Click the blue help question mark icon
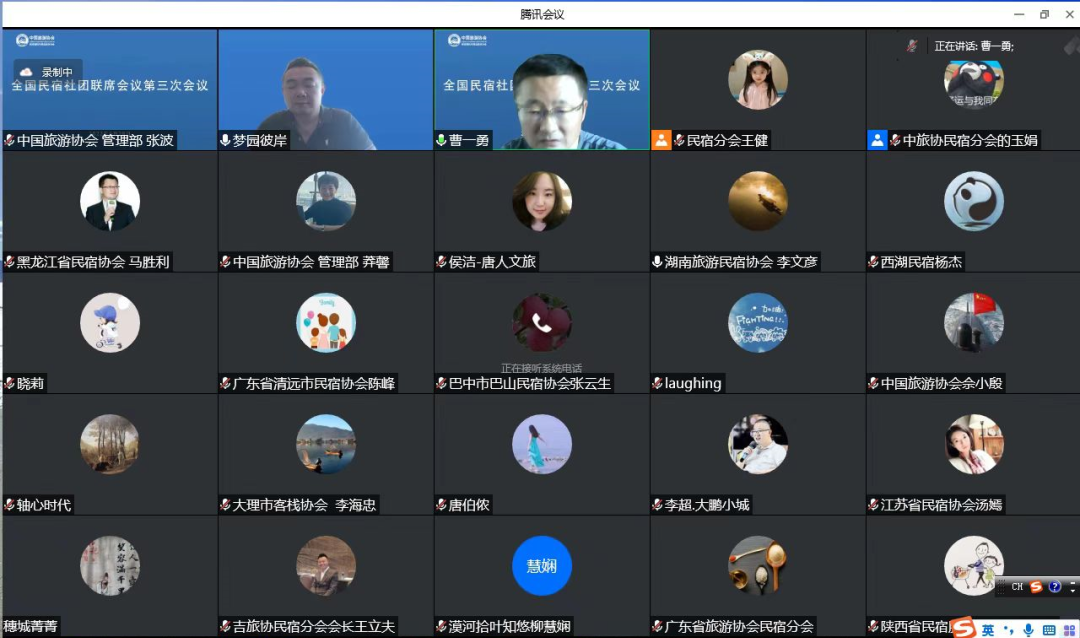 pyautogui.click(x=1055, y=587)
